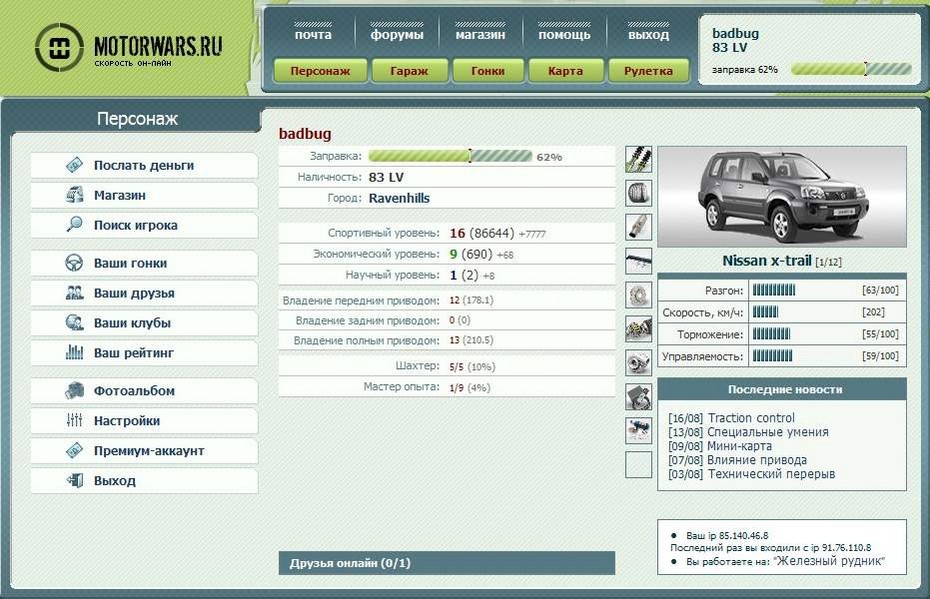Screen dimensions: 930x599
Task: Open Ваши клубы in the sidebar
Action: point(144,323)
